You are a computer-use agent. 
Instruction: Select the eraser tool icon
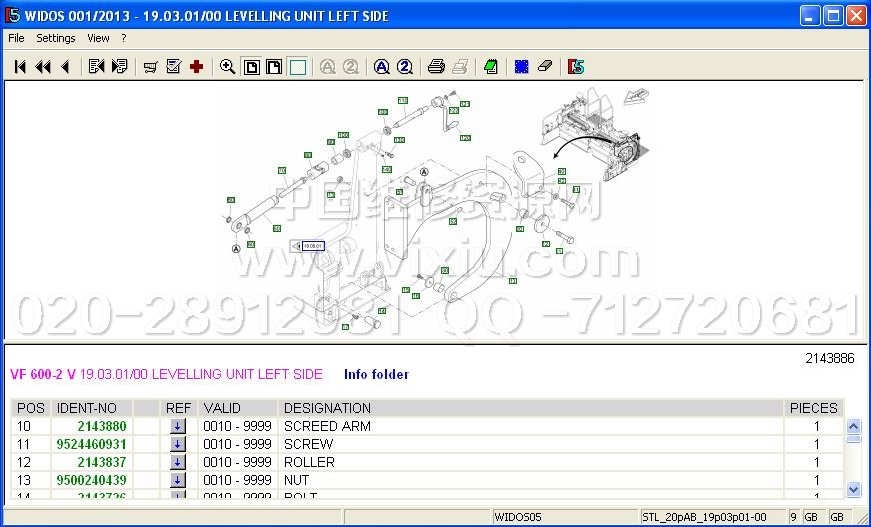coord(544,67)
